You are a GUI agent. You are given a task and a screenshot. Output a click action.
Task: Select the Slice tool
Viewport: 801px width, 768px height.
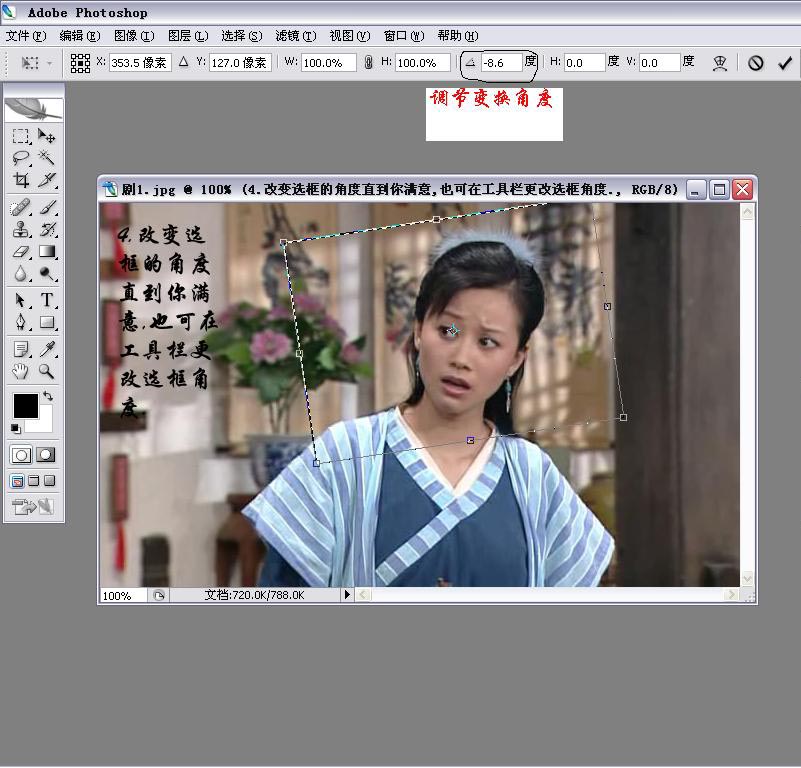pos(46,180)
